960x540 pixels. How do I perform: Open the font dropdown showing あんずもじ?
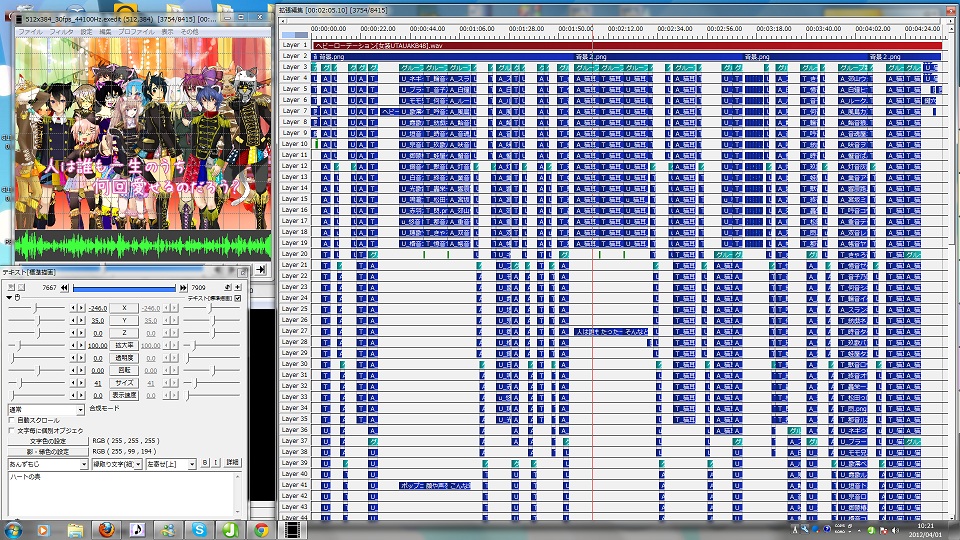[48, 464]
